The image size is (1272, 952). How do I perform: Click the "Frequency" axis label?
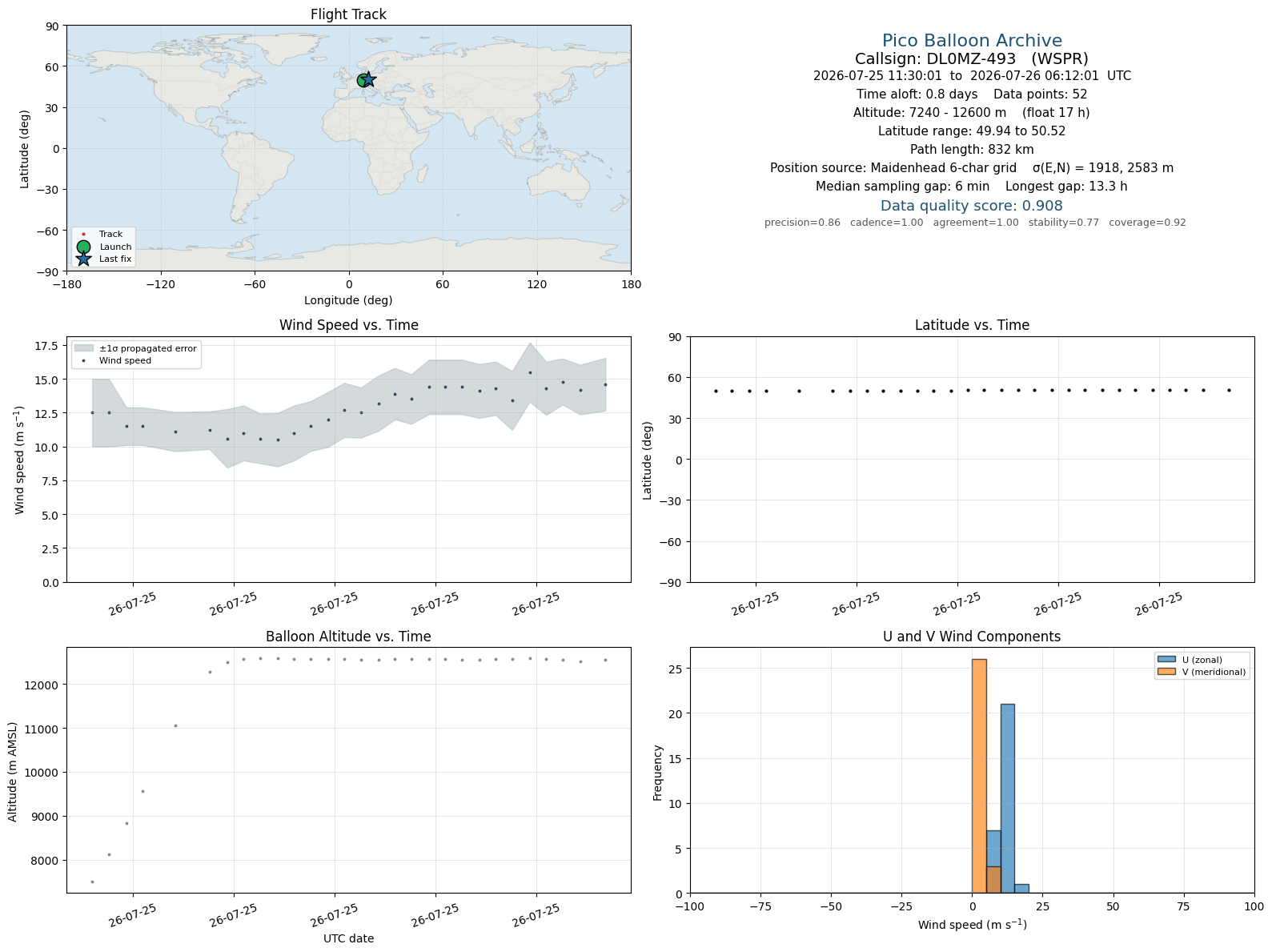pos(658,773)
